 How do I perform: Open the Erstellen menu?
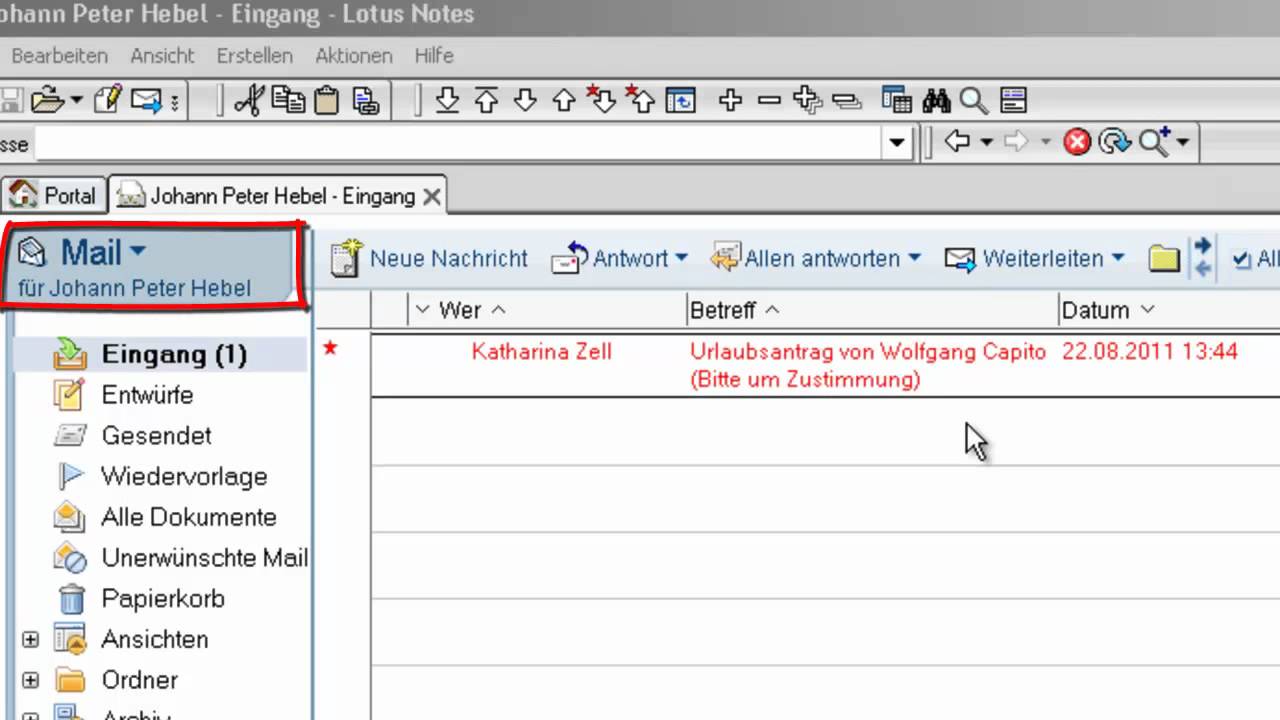coord(255,56)
